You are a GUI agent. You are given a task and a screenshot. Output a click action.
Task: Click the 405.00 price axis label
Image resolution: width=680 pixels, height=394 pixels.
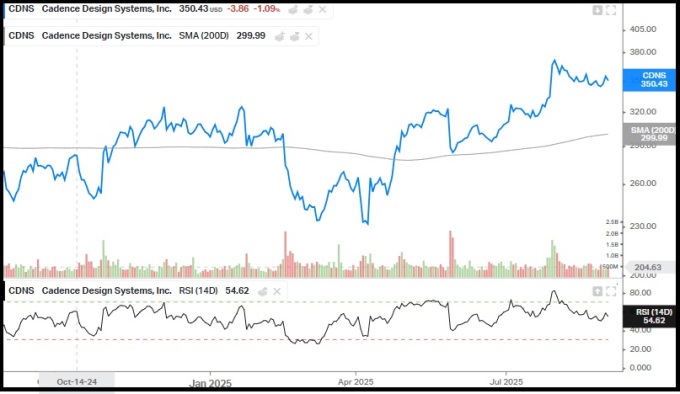click(643, 29)
